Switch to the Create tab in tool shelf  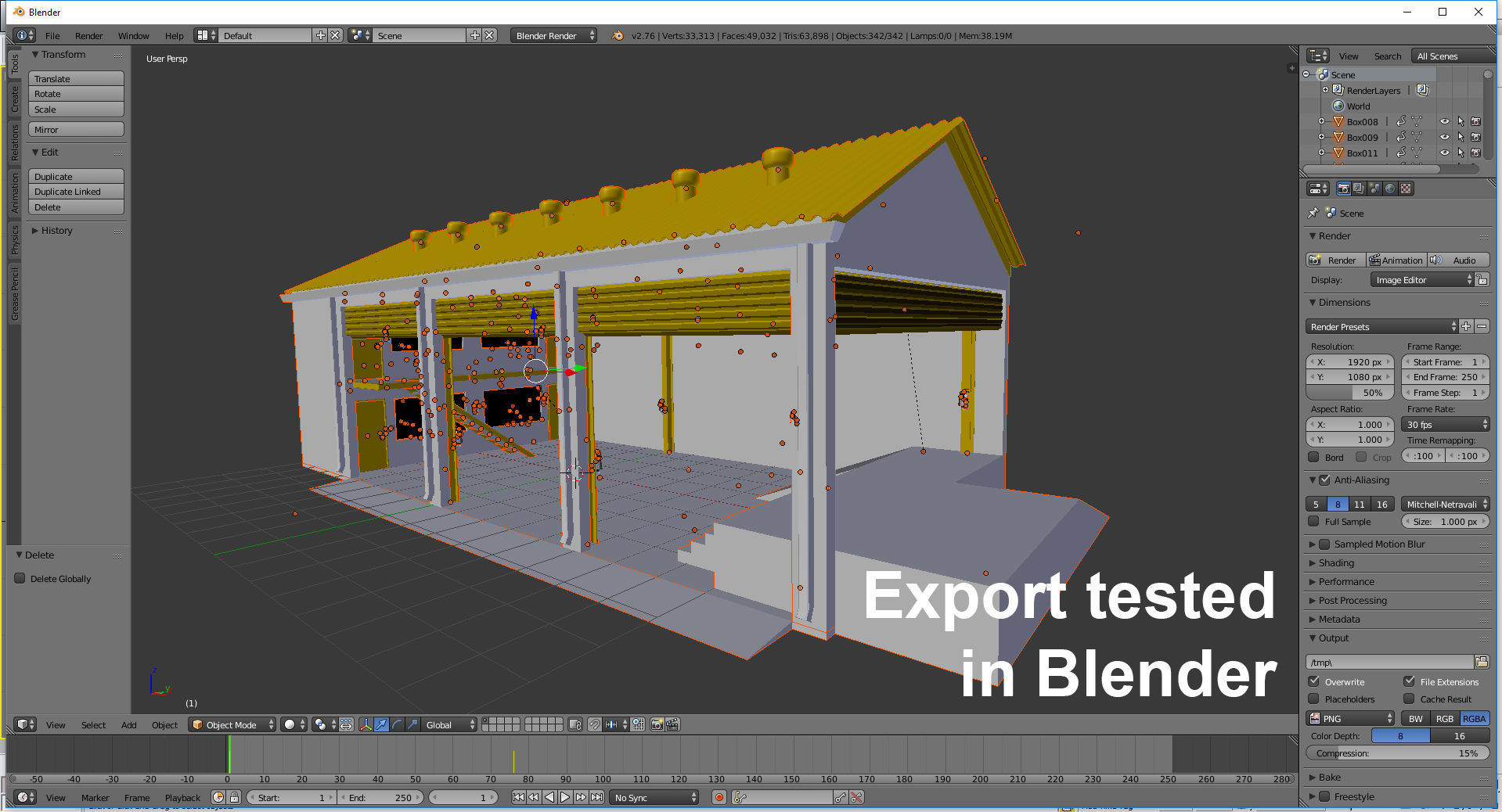click(14, 99)
